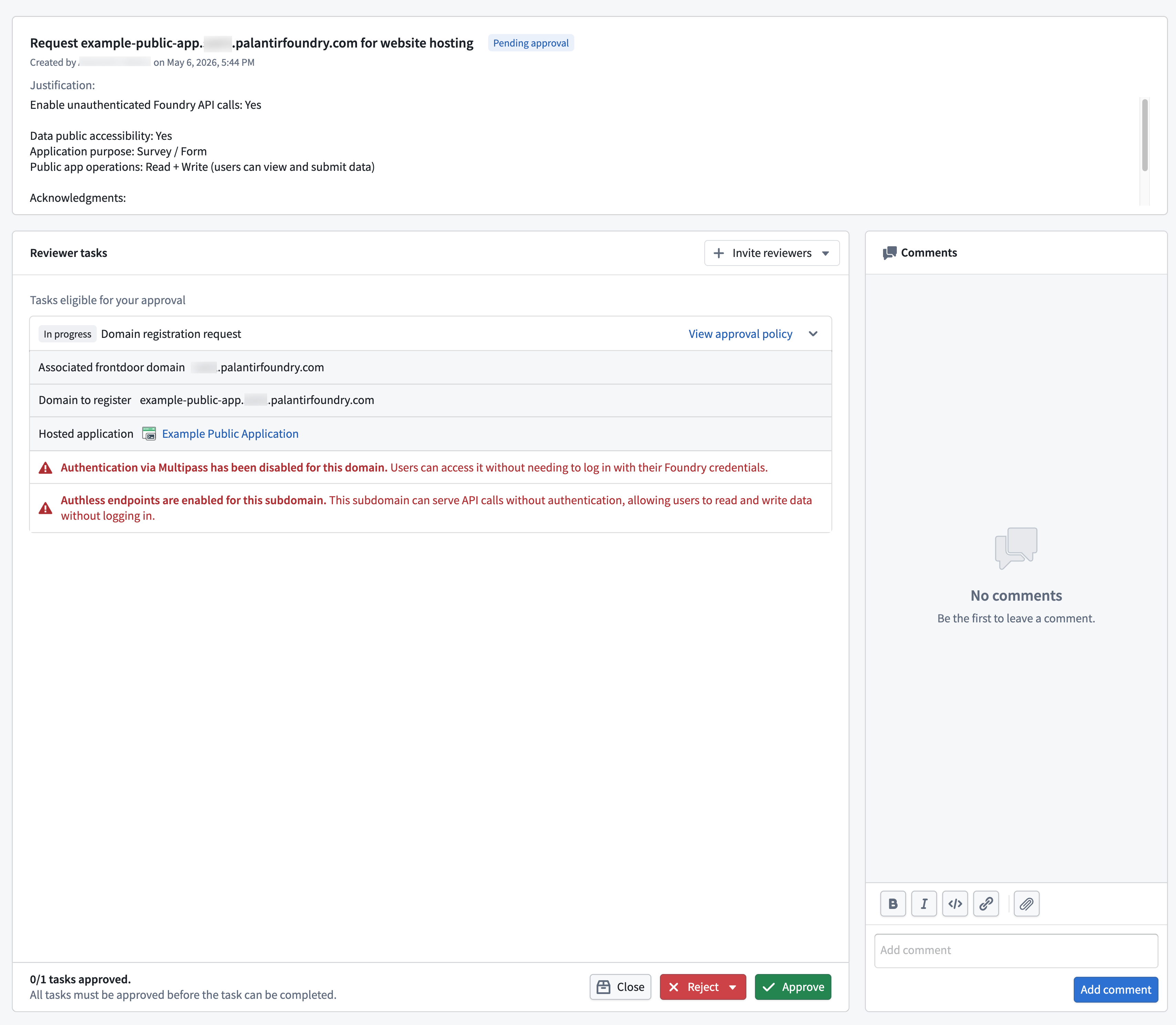Toggle italic formatting in comment editor

tap(924, 904)
